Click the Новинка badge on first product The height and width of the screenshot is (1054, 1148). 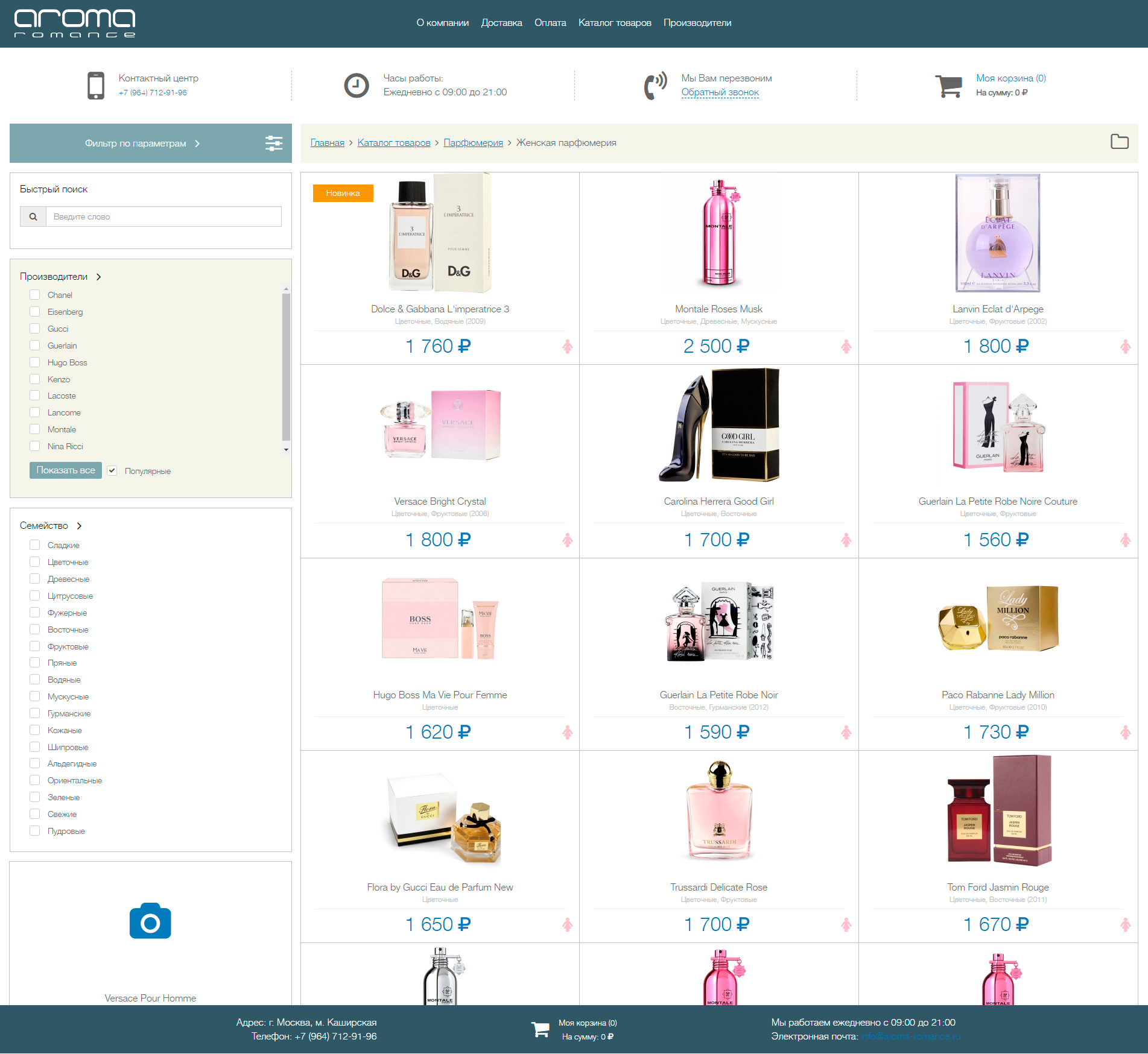pyautogui.click(x=343, y=193)
